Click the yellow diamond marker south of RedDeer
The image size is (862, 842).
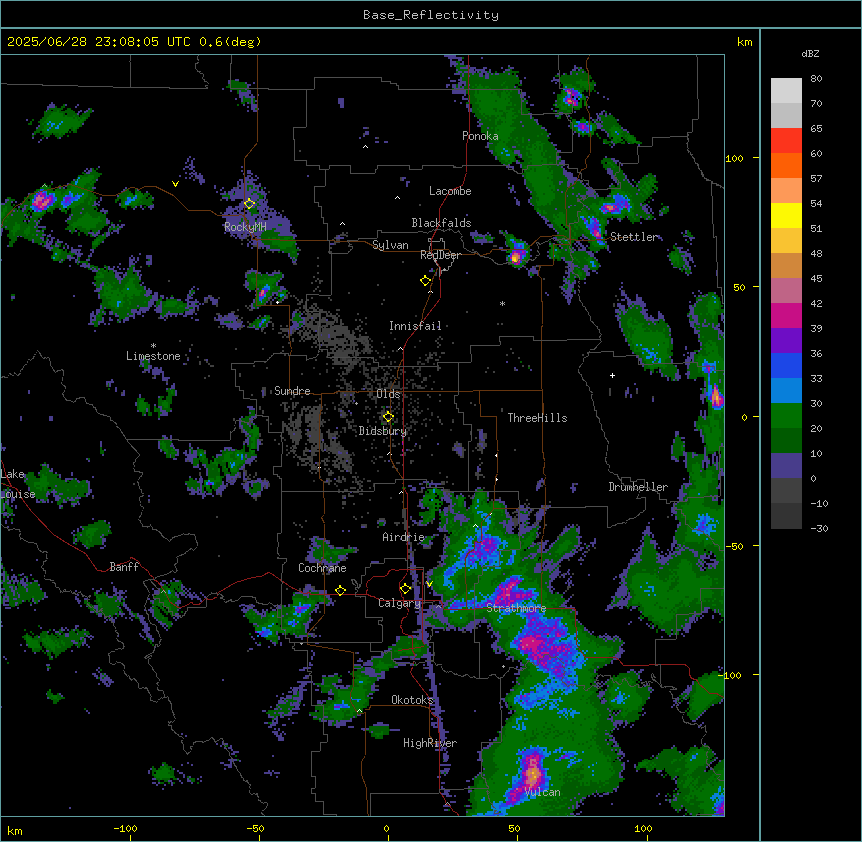(426, 281)
